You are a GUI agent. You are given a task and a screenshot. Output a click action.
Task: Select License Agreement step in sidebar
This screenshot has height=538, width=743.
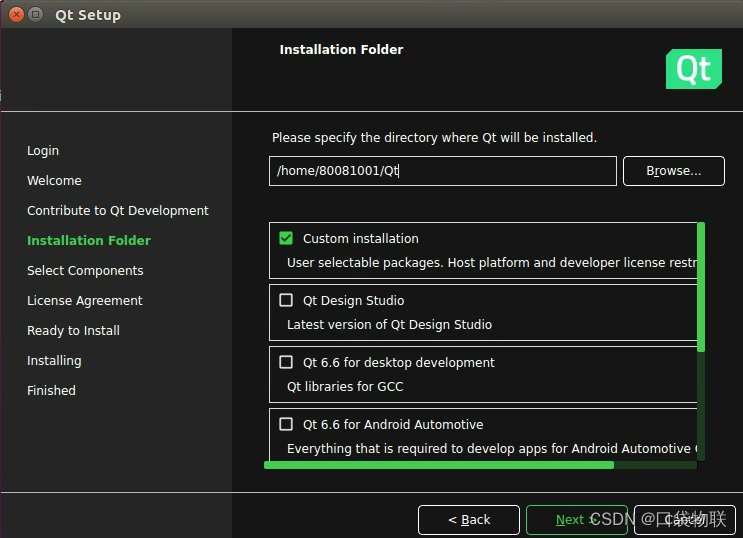tap(84, 301)
